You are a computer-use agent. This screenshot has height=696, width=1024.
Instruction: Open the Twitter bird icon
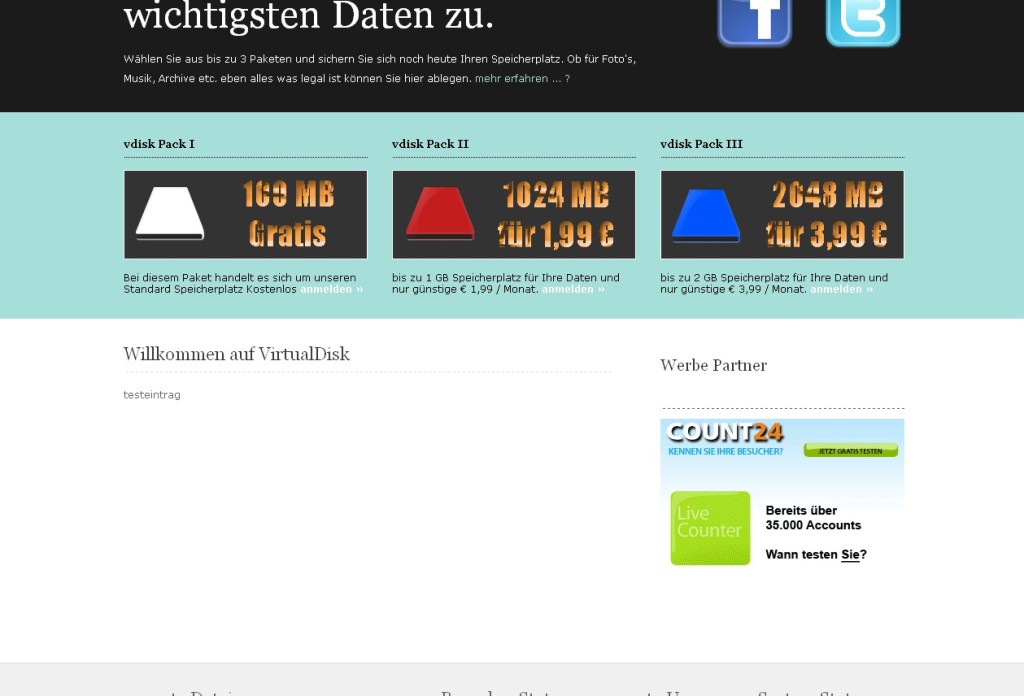(862, 20)
